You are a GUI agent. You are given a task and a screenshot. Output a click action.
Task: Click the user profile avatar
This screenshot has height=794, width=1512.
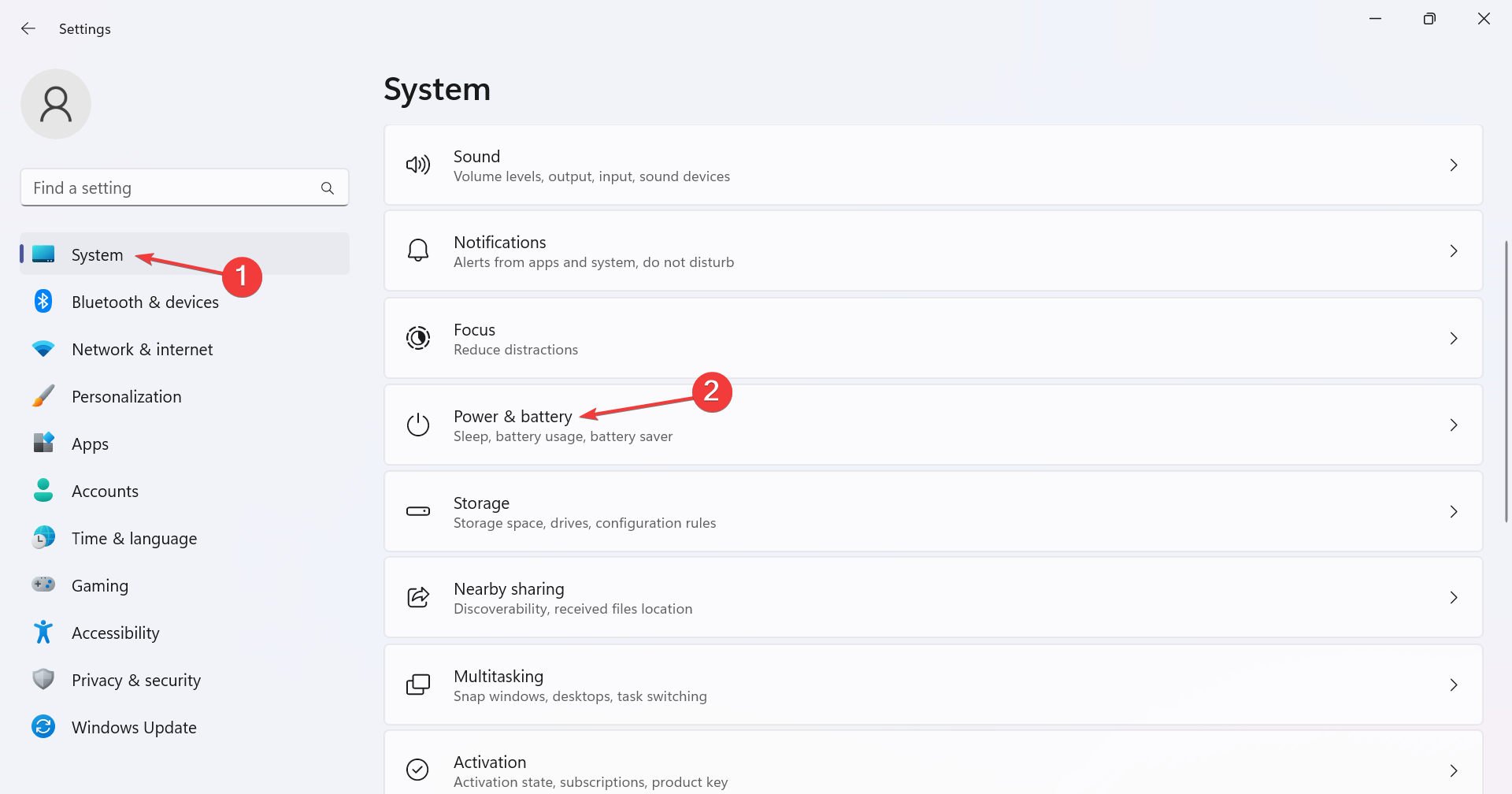tap(56, 104)
